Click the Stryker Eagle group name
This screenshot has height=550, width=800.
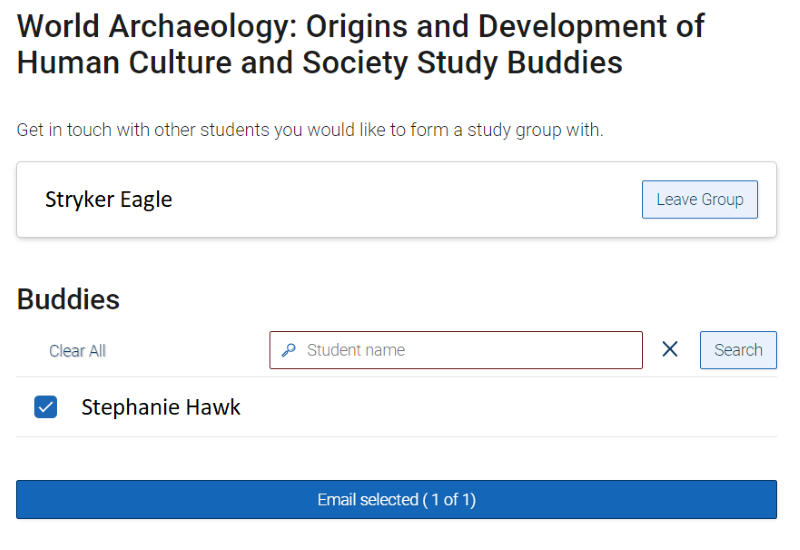point(109,199)
